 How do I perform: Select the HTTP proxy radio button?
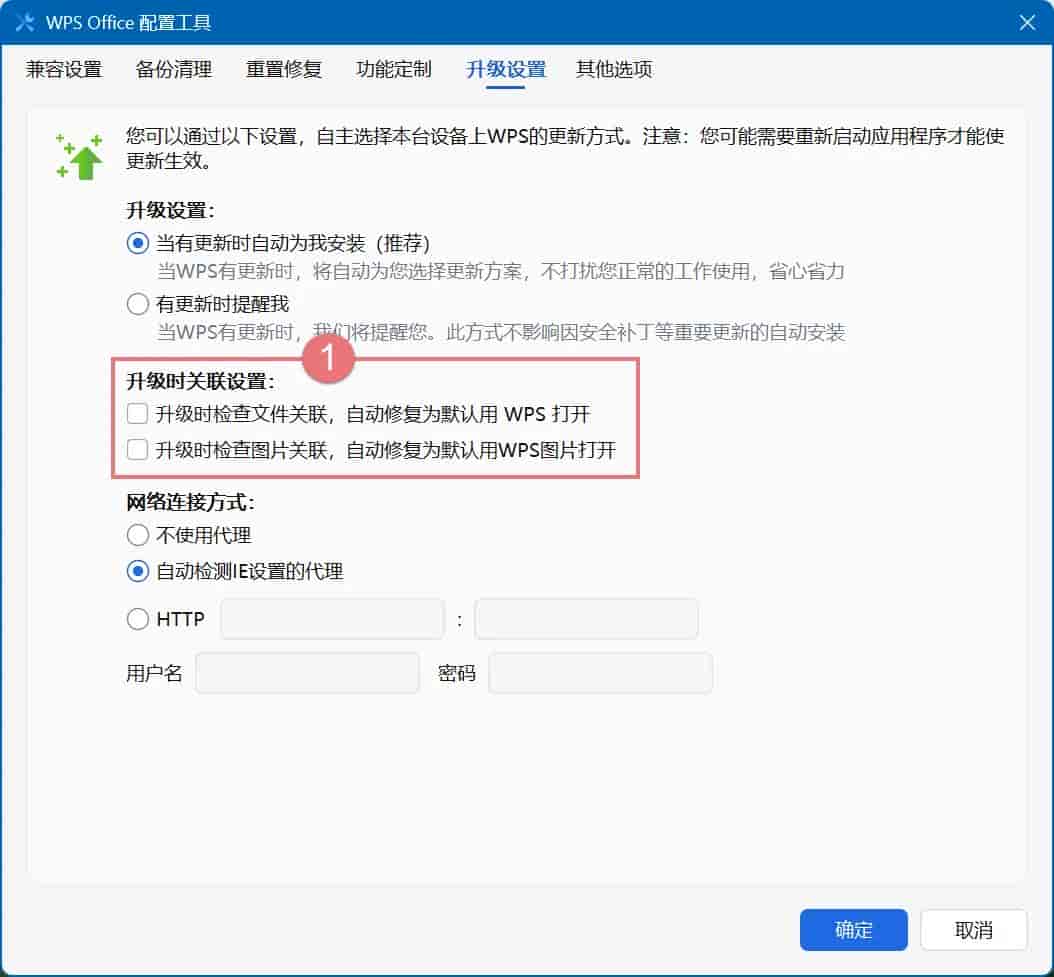point(138,619)
